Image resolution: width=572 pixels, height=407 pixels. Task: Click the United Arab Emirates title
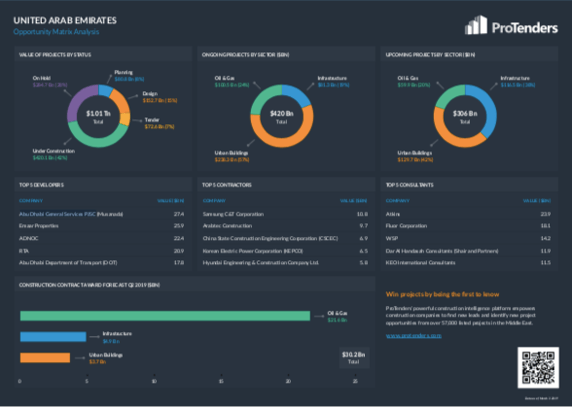[65, 20]
